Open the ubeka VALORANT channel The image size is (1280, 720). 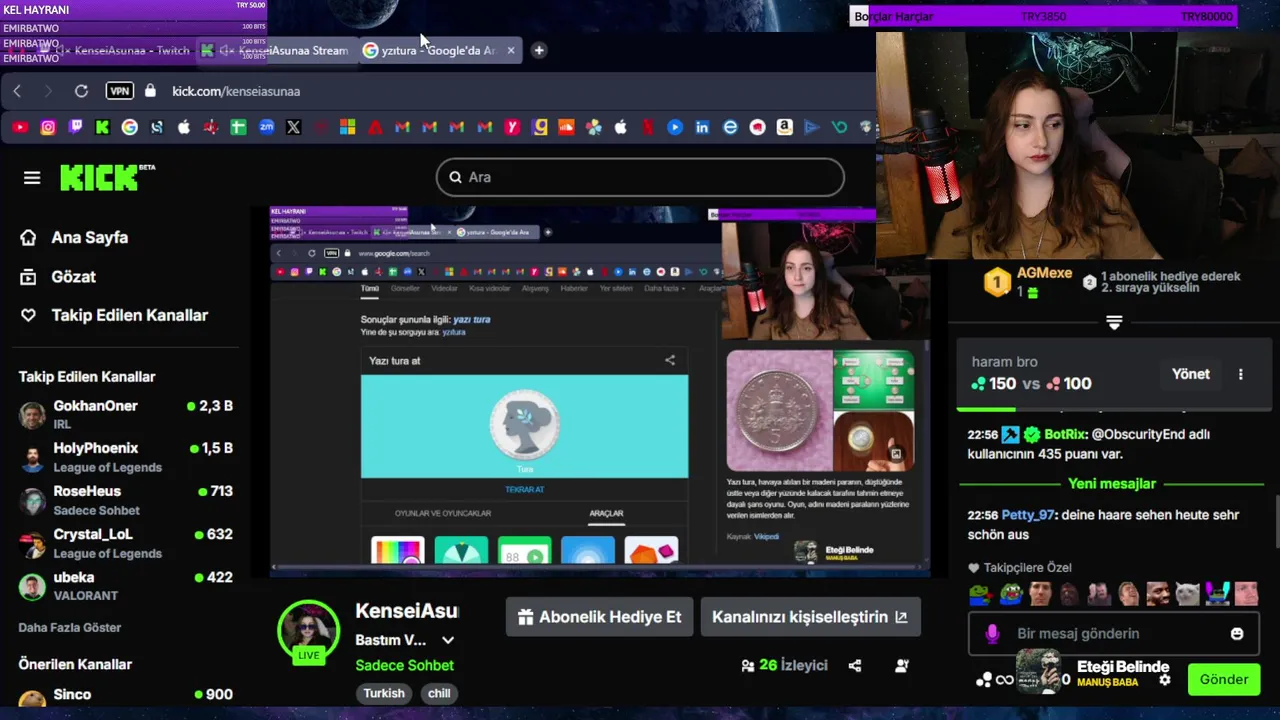pos(126,586)
